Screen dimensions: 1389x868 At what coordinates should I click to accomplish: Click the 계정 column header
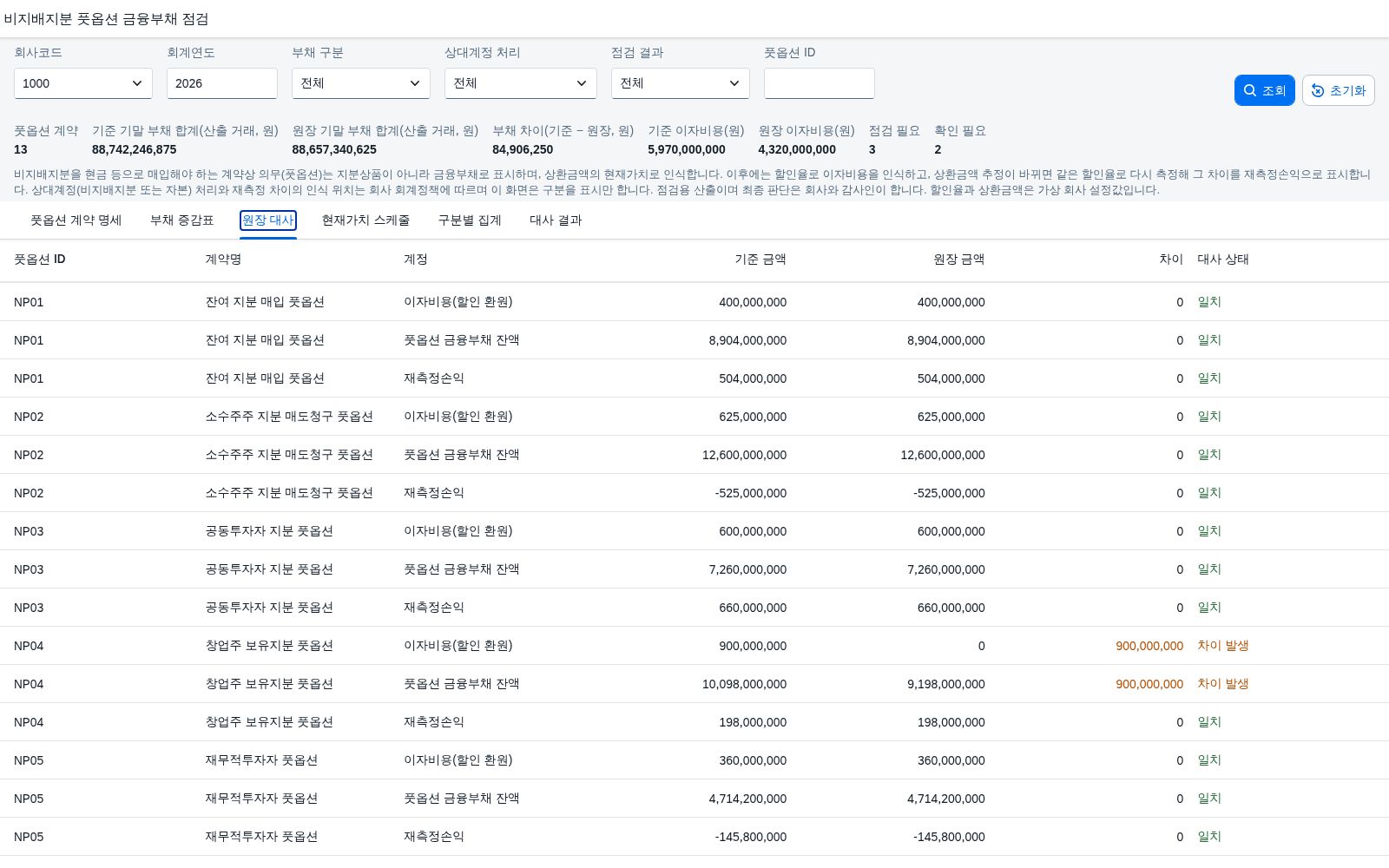tap(416, 260)
